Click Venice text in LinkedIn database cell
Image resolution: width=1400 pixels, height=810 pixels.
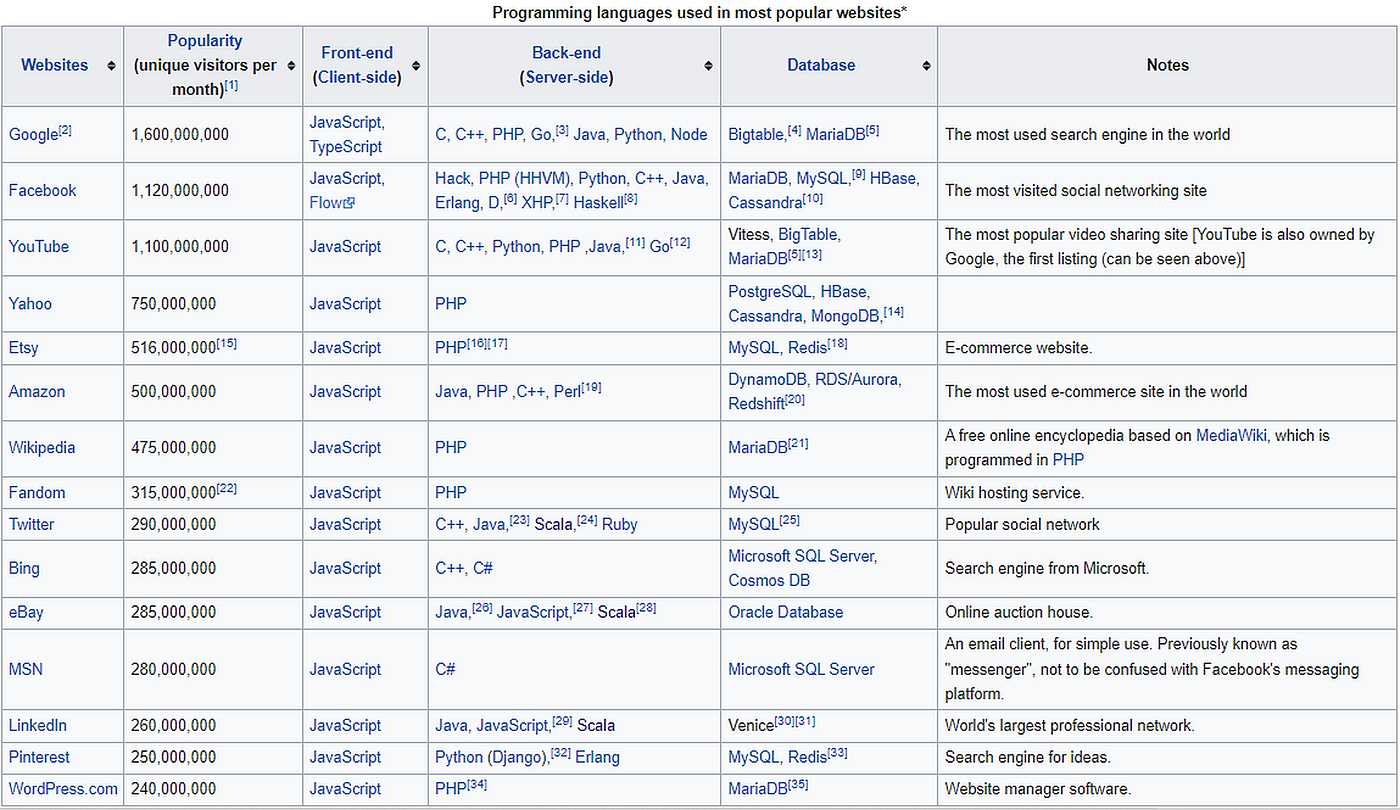pyautogui.click(x=751, y=726)
